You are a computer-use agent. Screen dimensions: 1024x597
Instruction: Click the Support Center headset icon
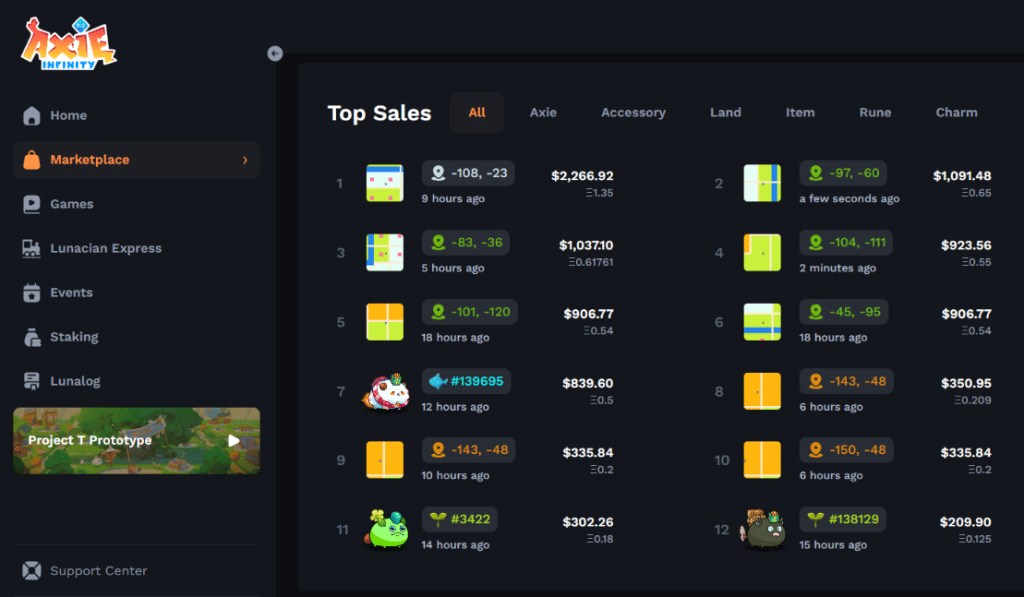coord(31,570)
